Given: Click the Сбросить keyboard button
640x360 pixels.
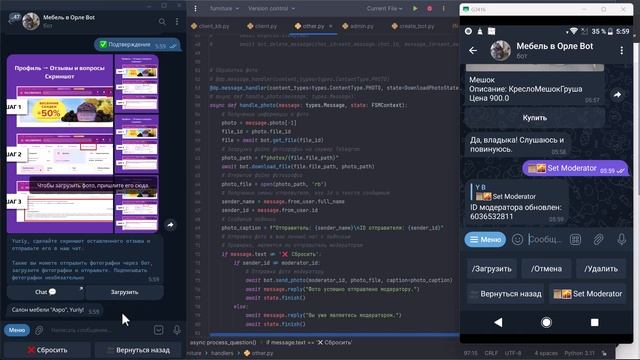Looking at the screenshot, I should point(47,350).
